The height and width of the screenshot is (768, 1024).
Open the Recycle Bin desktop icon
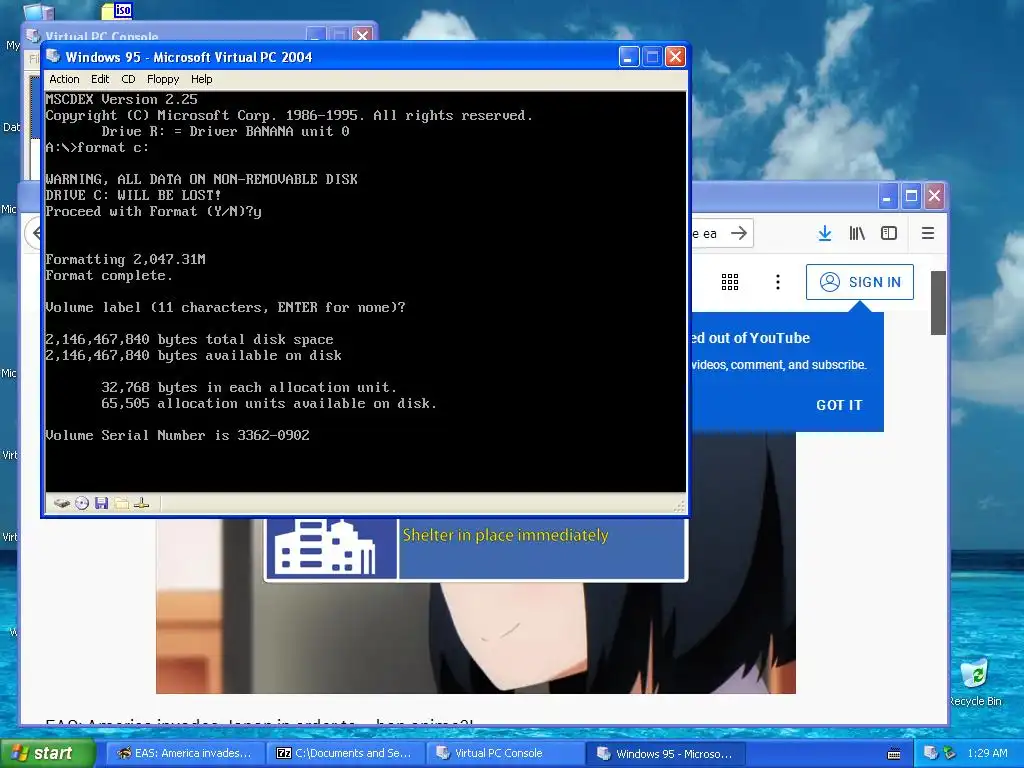tap(975, 682)
